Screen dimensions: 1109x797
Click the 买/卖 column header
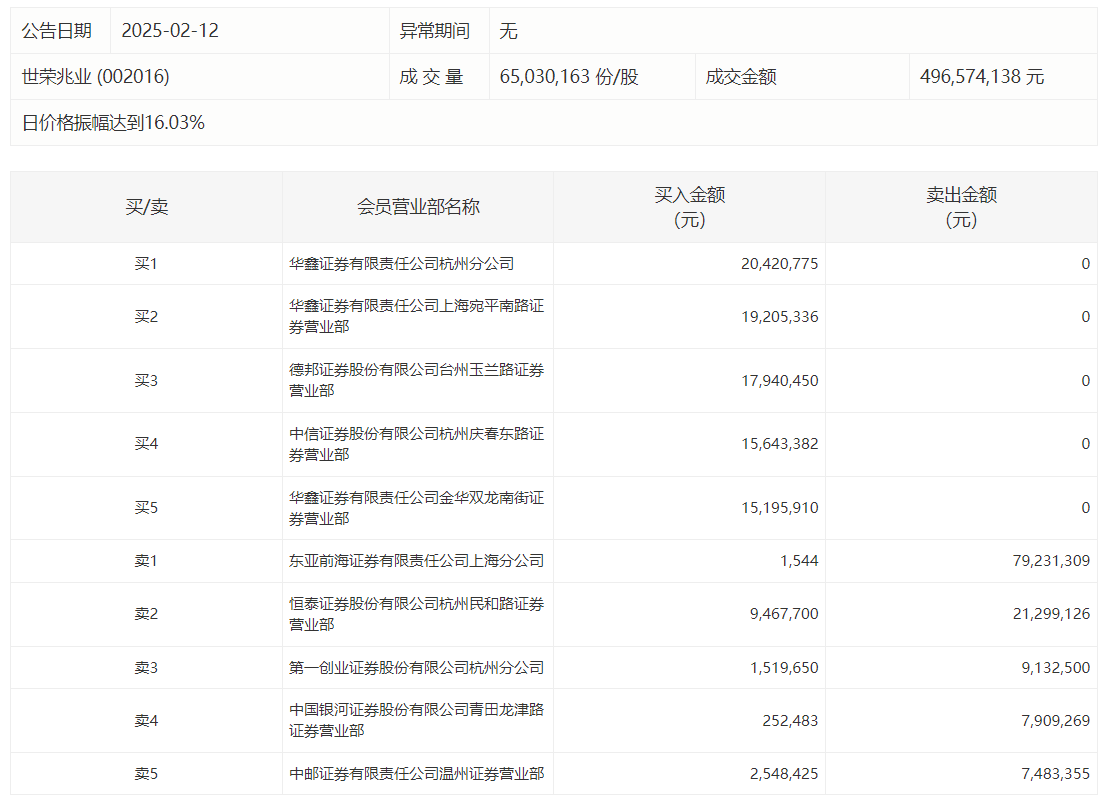[146, 207]
